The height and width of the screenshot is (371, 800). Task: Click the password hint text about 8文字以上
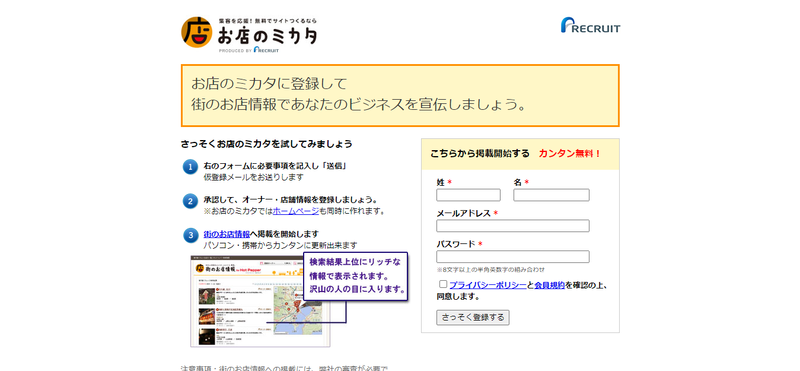click(490, 269)
